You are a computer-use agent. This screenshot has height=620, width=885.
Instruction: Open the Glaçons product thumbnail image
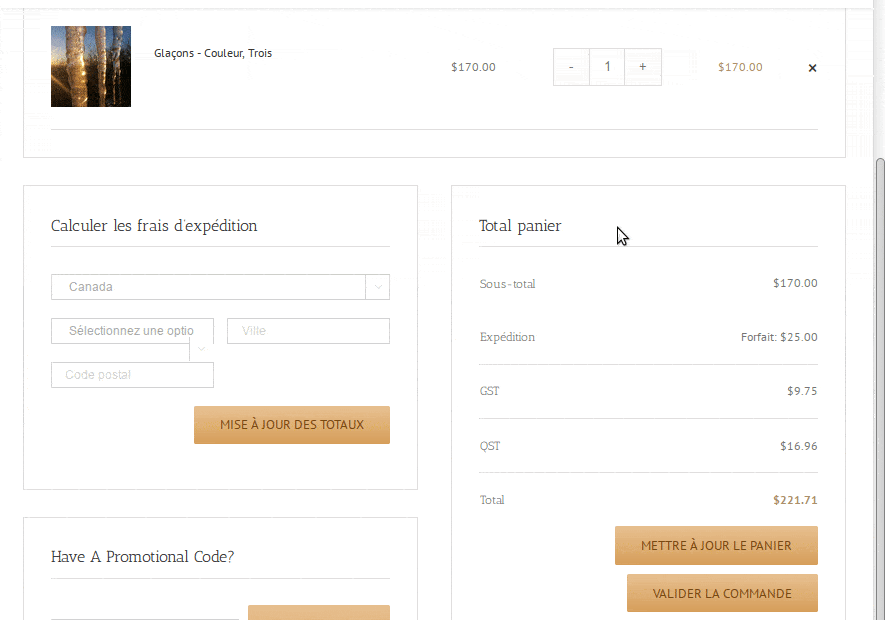tap(91, 66)
